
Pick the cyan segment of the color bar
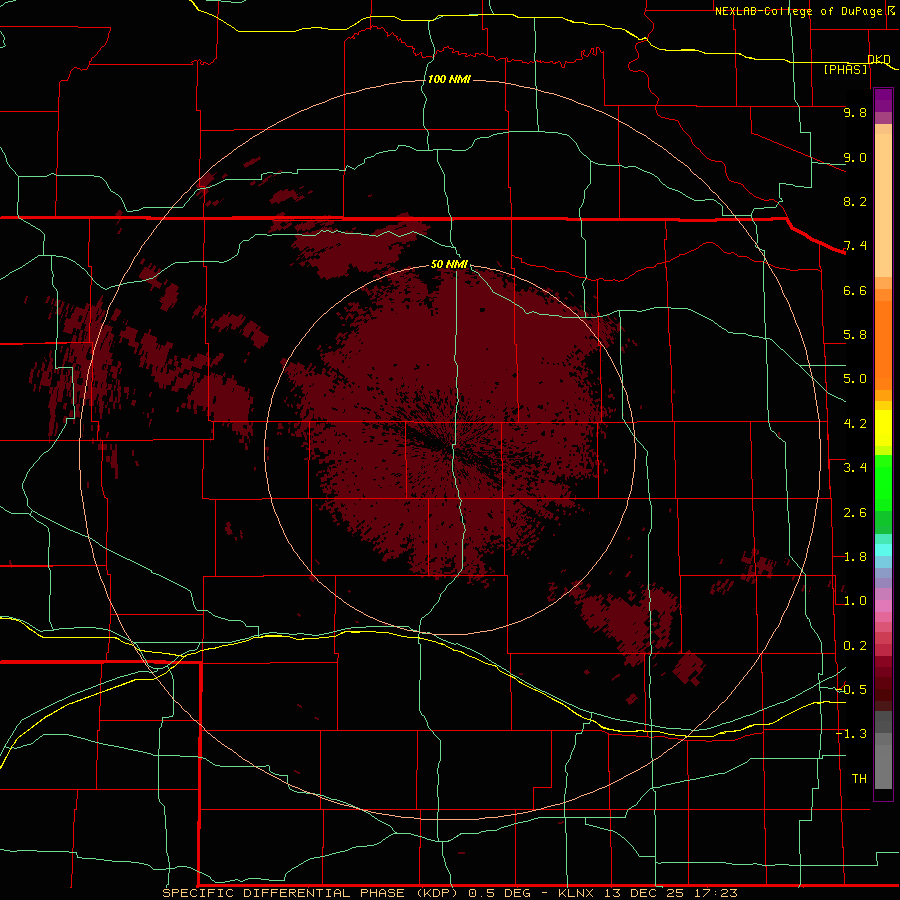click(x=883, y=550)
